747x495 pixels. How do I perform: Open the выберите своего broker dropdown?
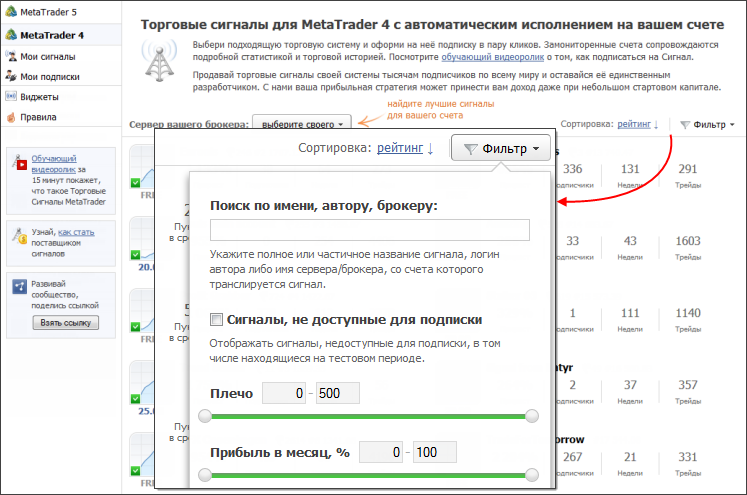coord(302,123)
